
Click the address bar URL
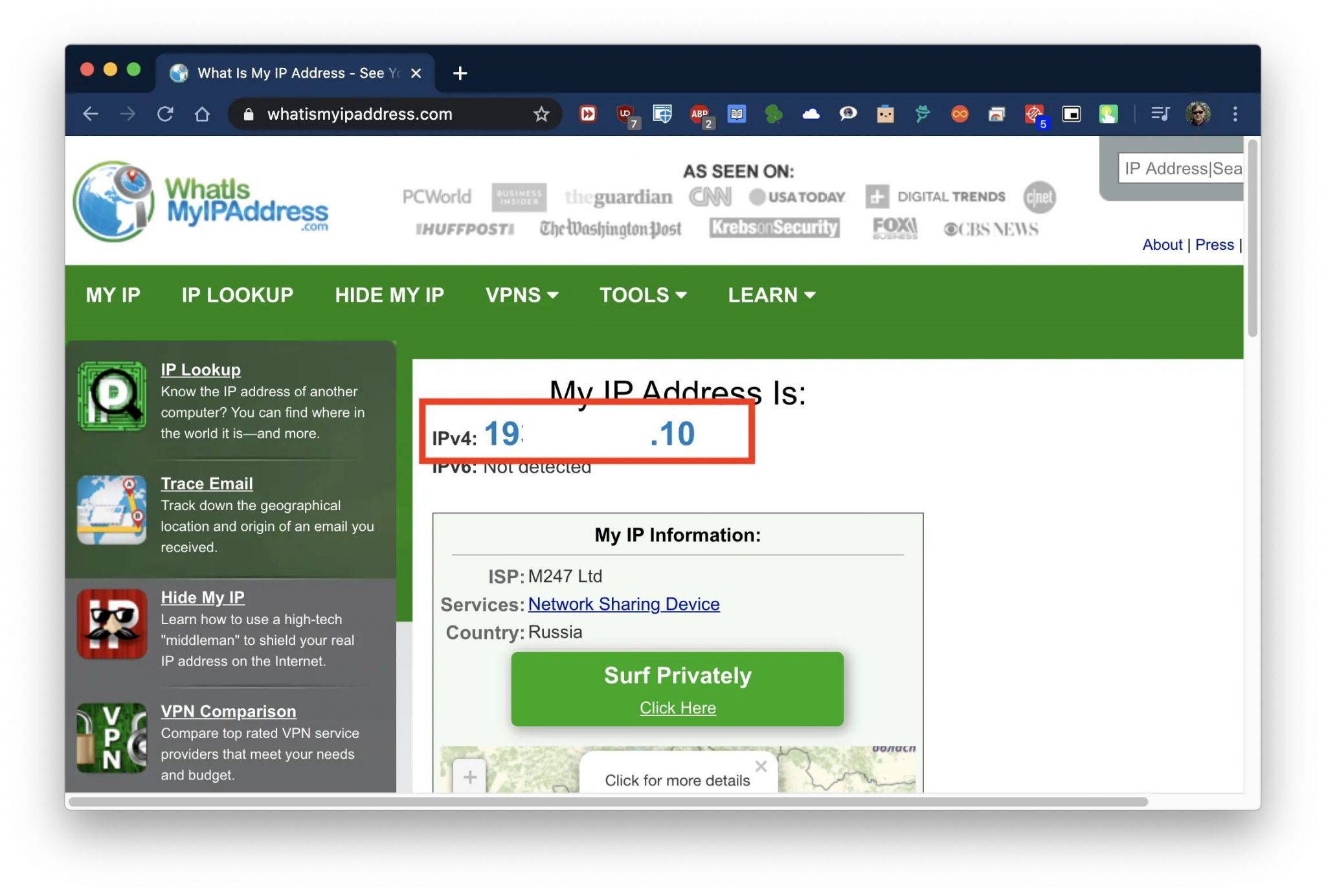[359, 115]
